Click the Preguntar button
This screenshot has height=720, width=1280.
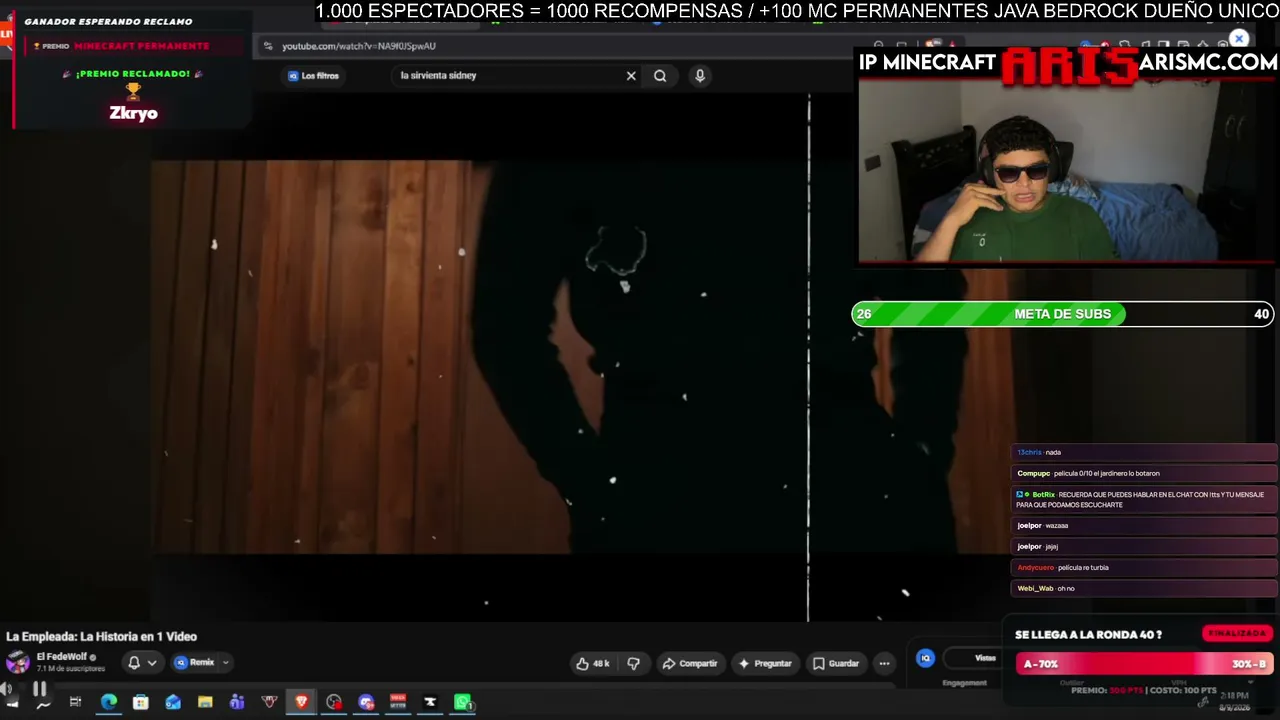pos(765,663)
